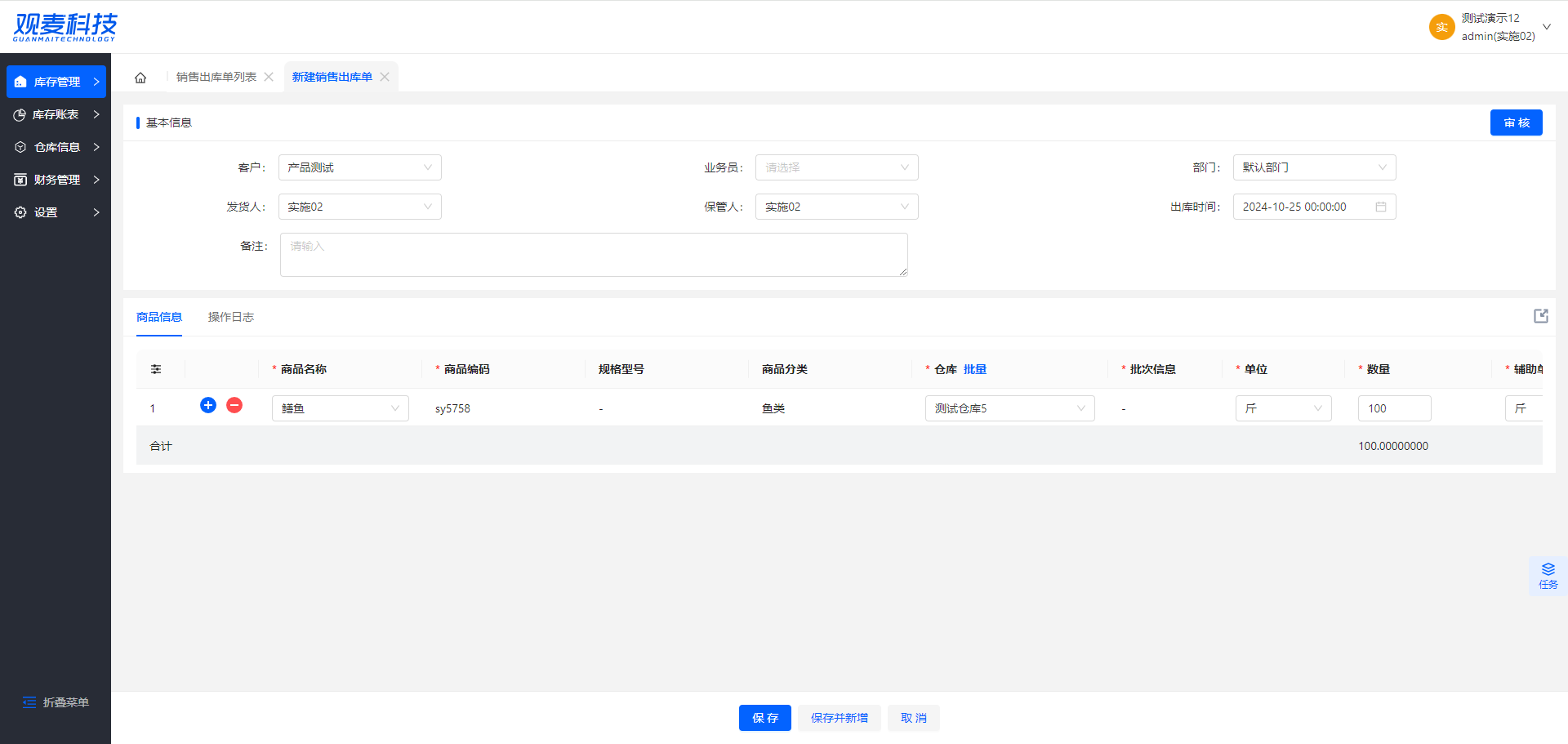Expand the user account dropdown arrow
This screenshot has width=1568, height=744.
pyautogui.click(x=1547, y=27)
